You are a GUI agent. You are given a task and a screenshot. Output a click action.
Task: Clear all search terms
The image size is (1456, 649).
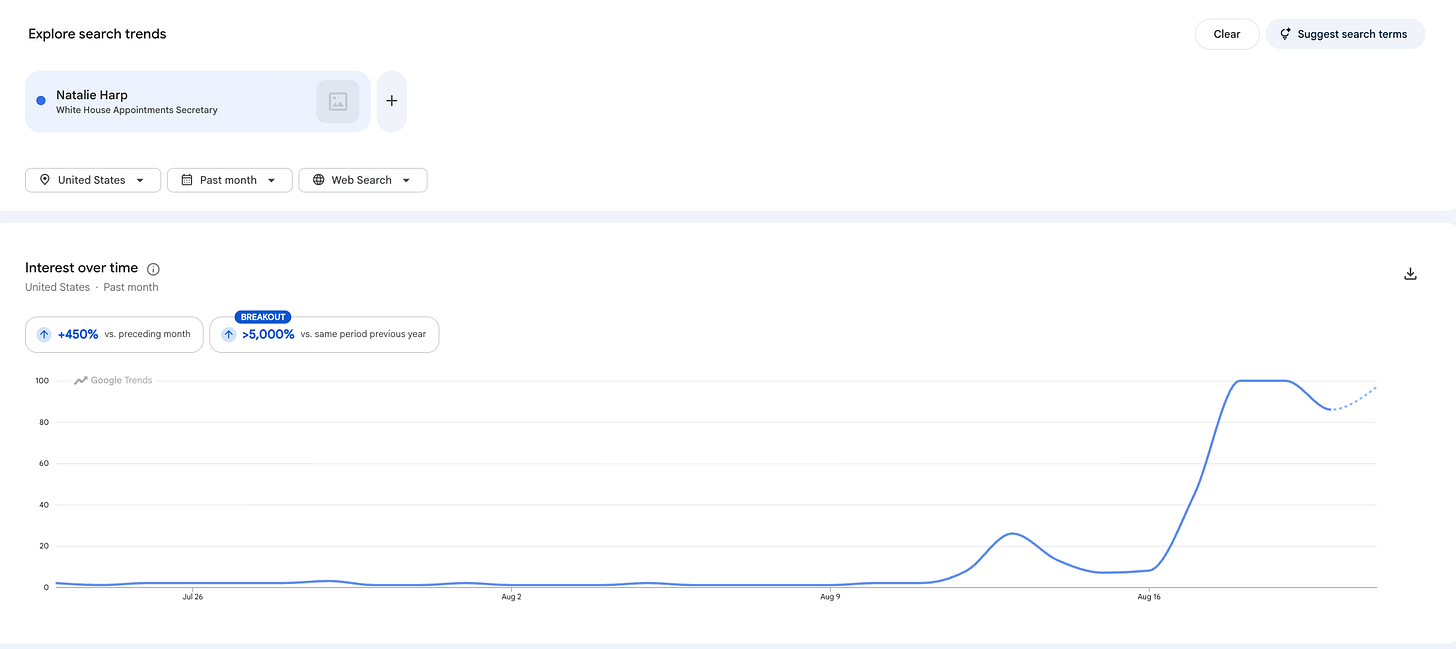1227,34
